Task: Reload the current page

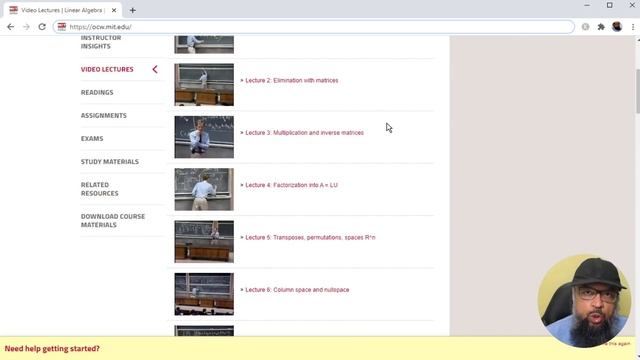Action: click(x=42, y=27)
